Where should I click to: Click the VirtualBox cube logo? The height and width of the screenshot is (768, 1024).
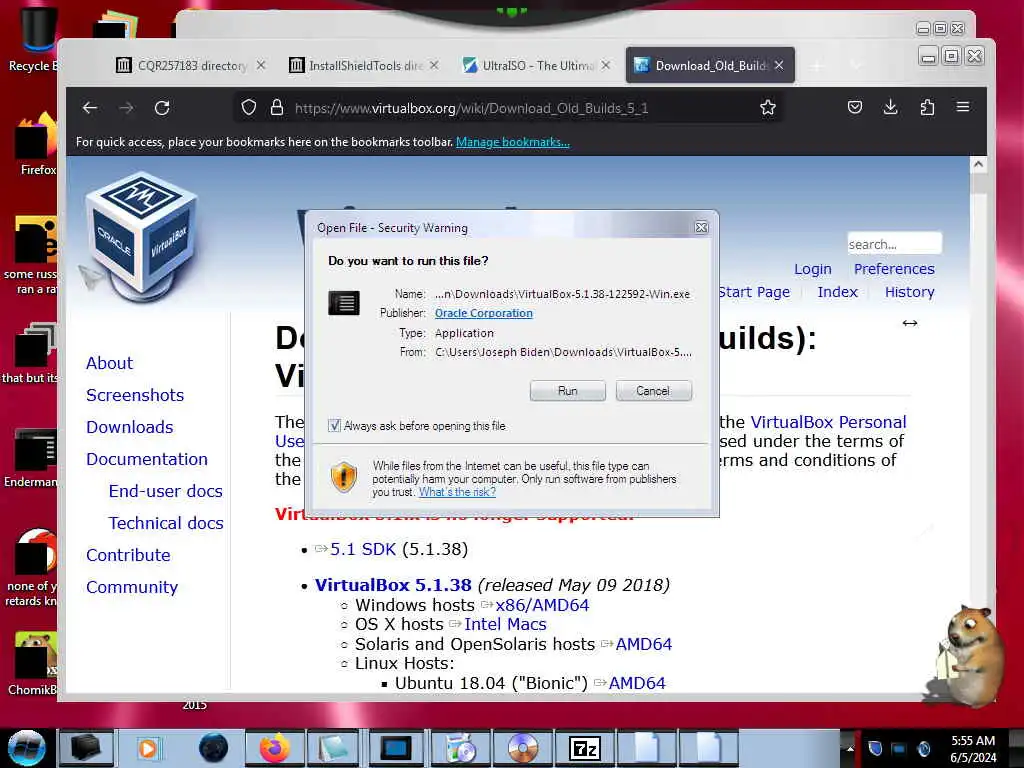click(x=141, y=234)
